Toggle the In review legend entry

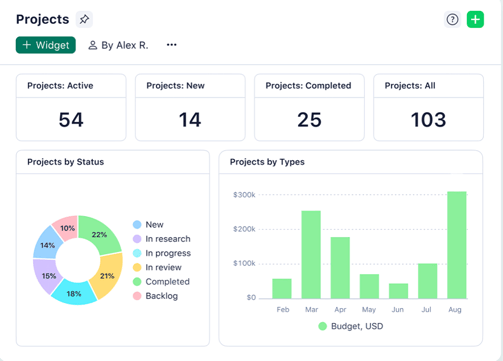tap(157, 267)
